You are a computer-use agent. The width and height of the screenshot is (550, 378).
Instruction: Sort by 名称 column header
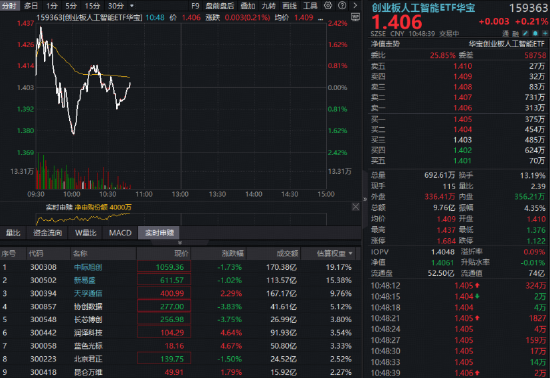tap(80, 253)
